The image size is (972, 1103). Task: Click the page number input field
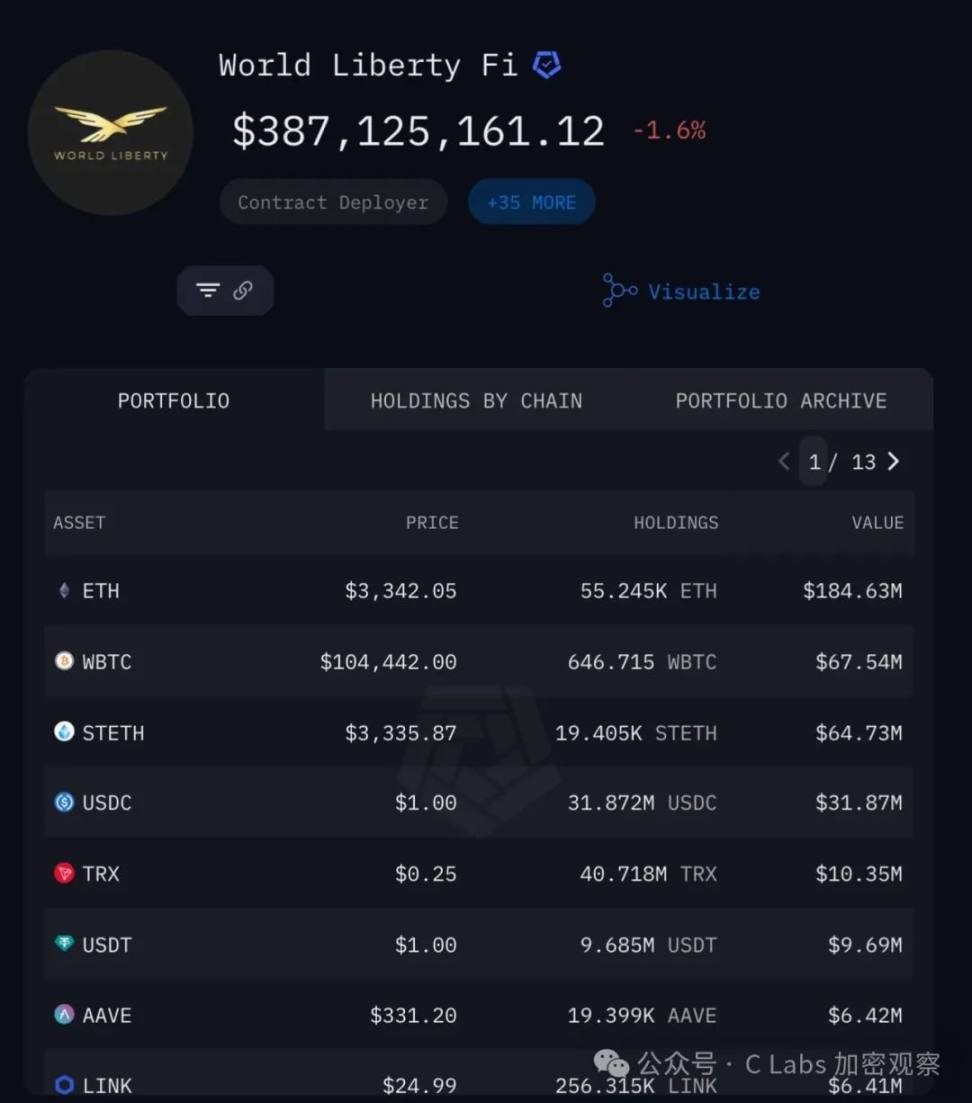point(814,461)
